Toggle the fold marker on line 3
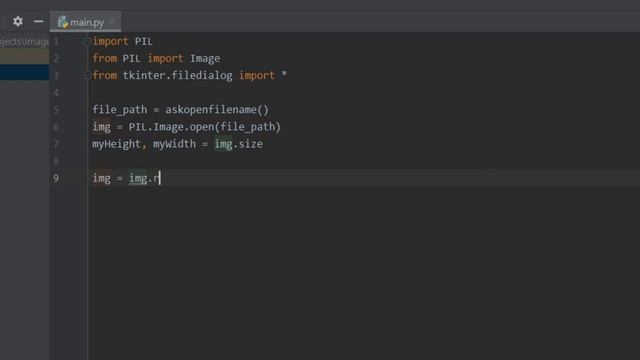640x360 pixels. tap(87, 76)
